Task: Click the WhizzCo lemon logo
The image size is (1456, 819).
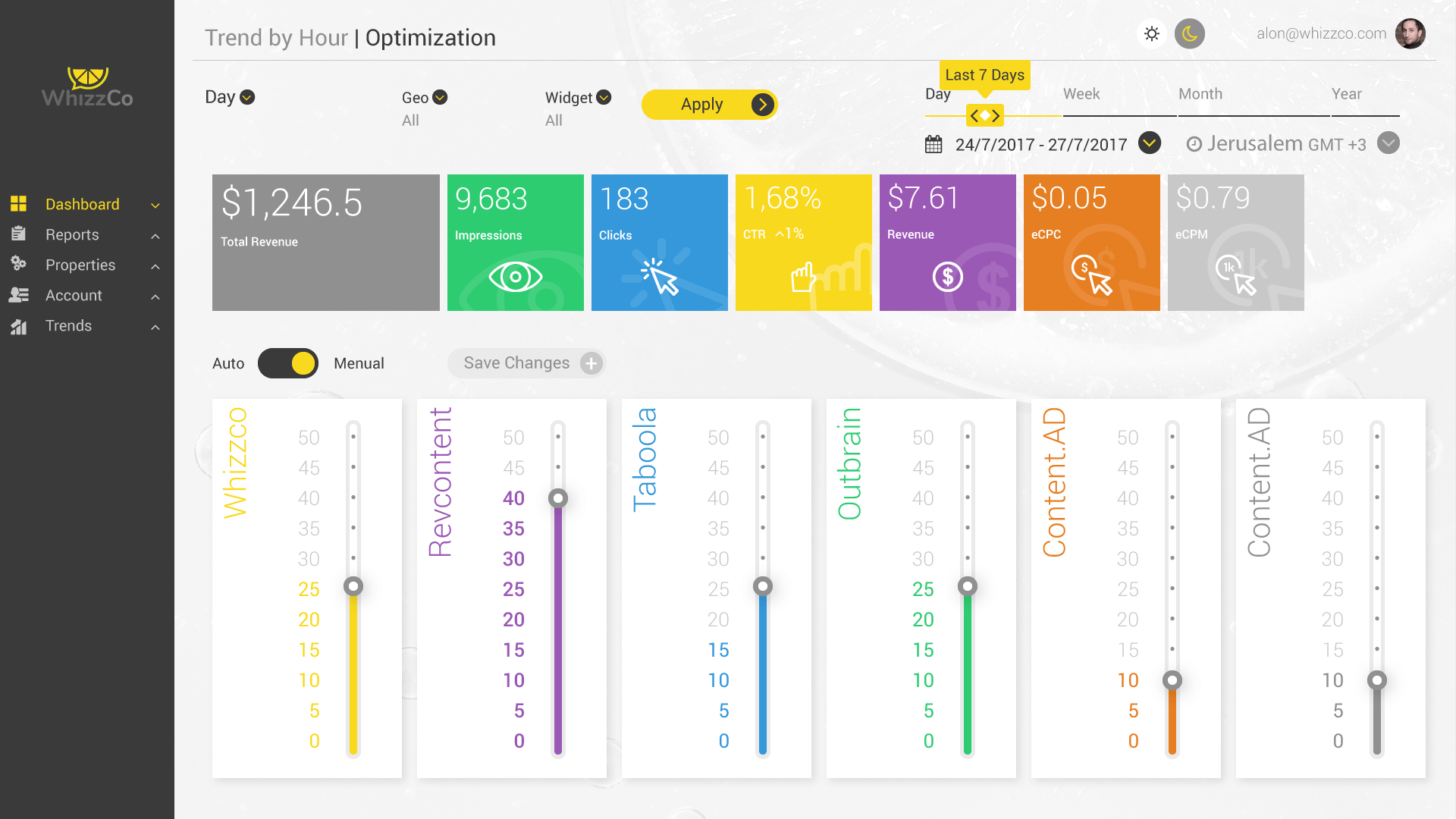Action: [87, 87]
